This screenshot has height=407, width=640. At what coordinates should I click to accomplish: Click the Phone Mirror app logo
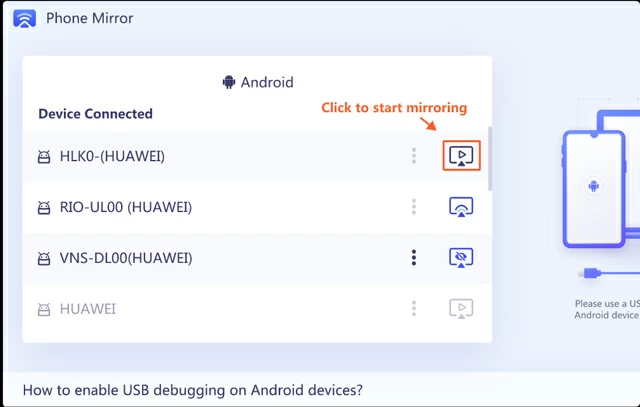(25, 18)
